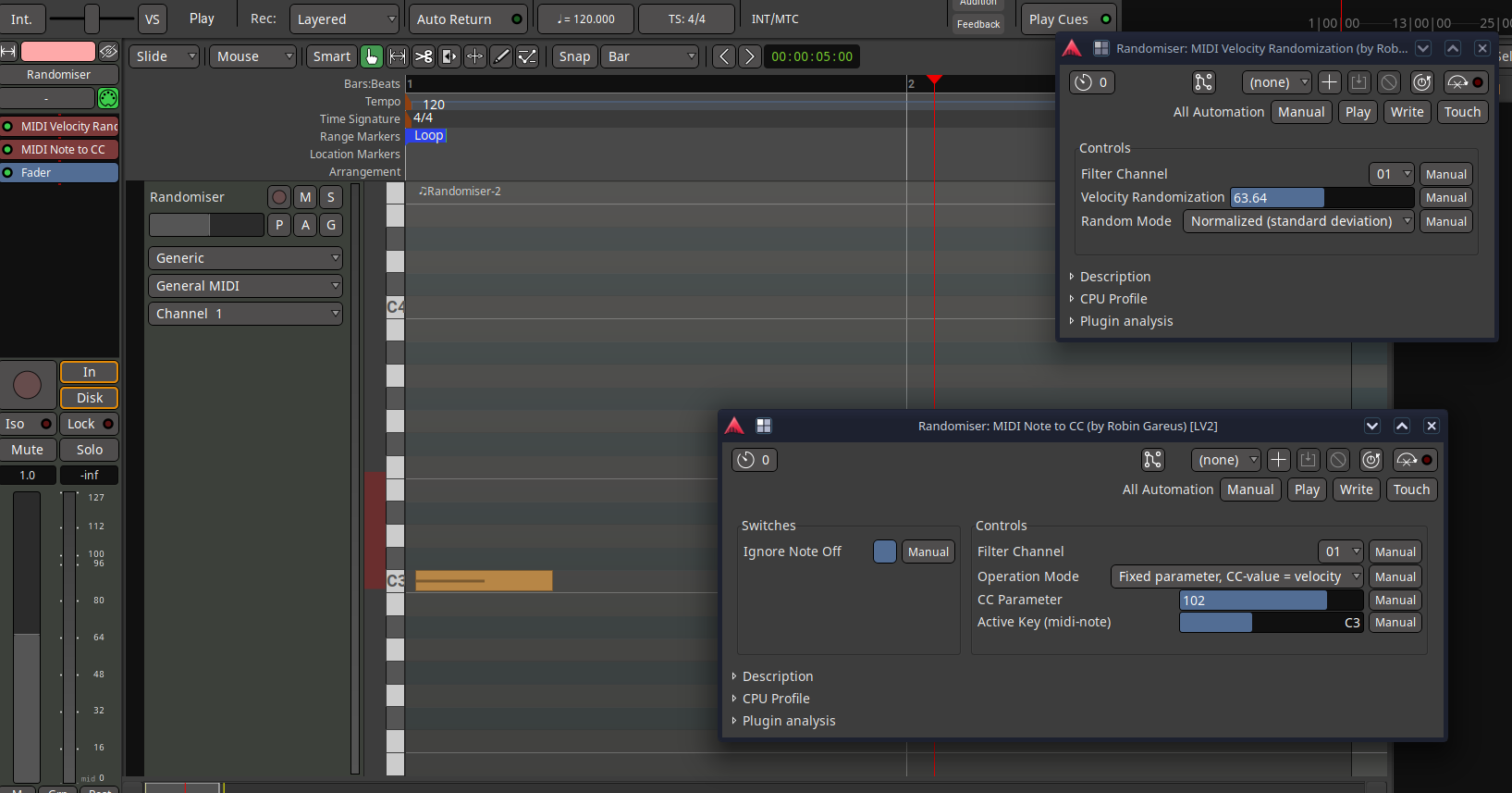Click the add preset plus icon in Note to CC window
This screenshot has height=793, width=1512.
pyautogui.click(x=1278, y=460)
